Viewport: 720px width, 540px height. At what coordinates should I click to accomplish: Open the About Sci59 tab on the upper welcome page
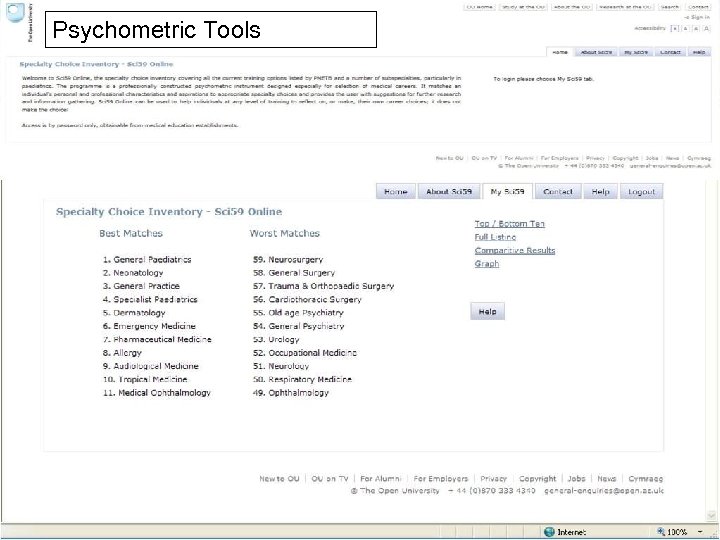pyautogui.click(x=596, y=52)
